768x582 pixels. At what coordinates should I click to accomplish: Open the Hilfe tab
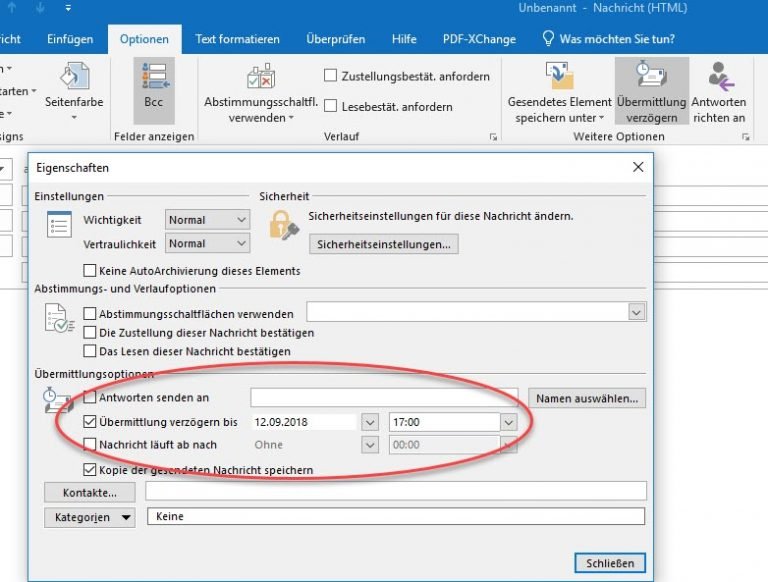point(404,39)
